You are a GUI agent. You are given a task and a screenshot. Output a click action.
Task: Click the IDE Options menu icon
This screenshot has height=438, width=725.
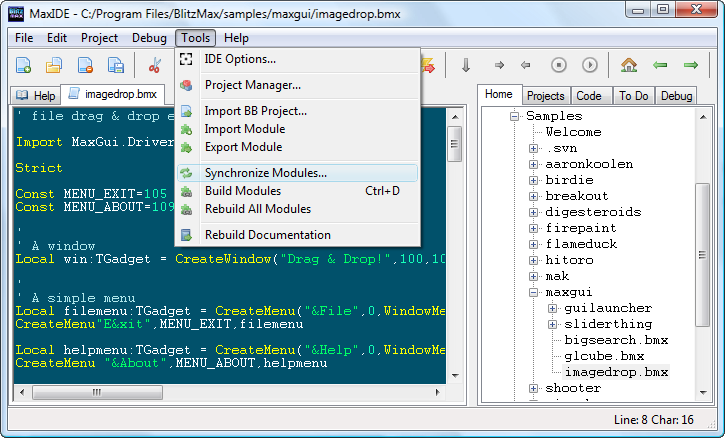186,59
